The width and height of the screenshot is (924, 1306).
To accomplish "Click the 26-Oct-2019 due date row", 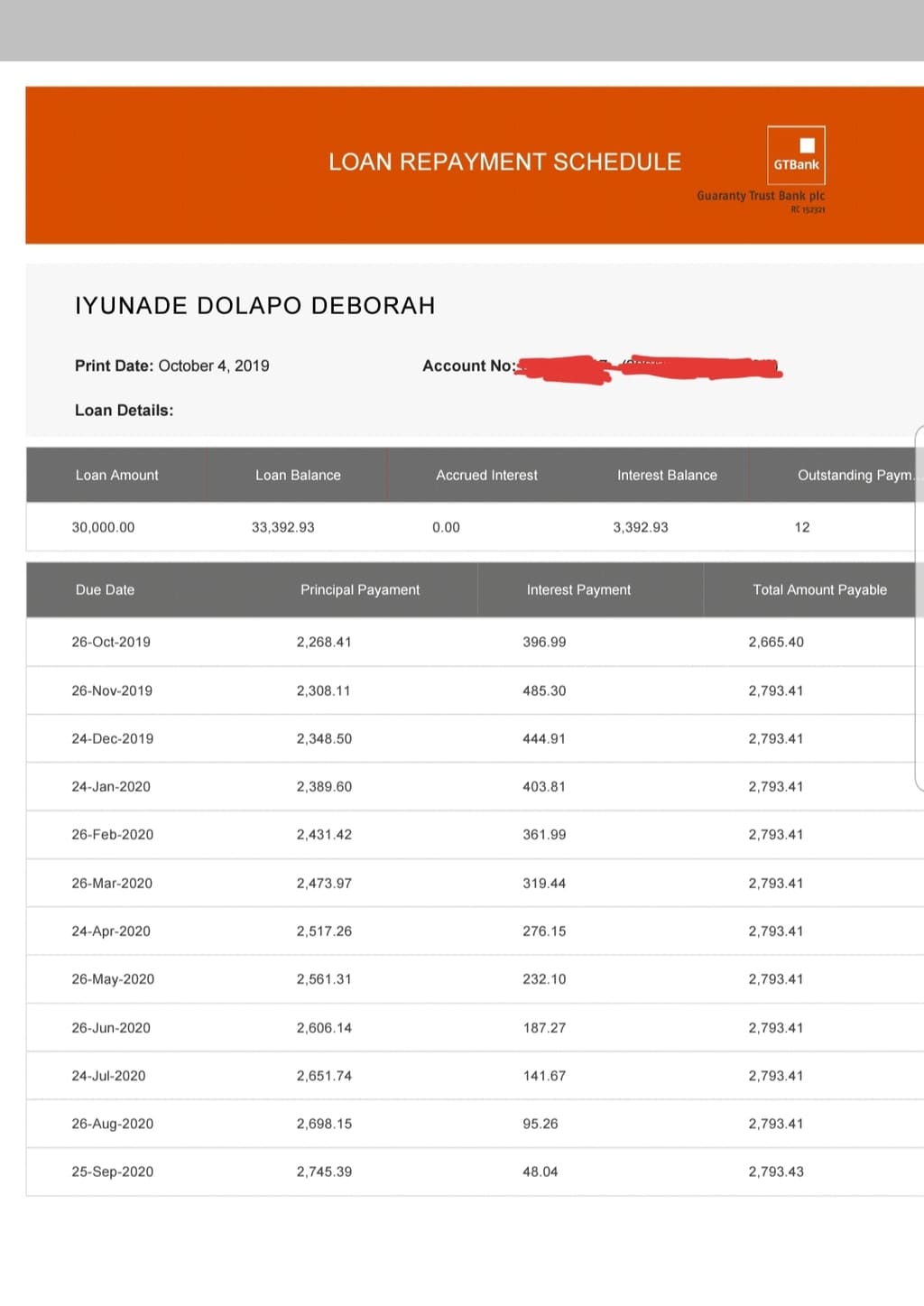I will click(x=111, y=642).
